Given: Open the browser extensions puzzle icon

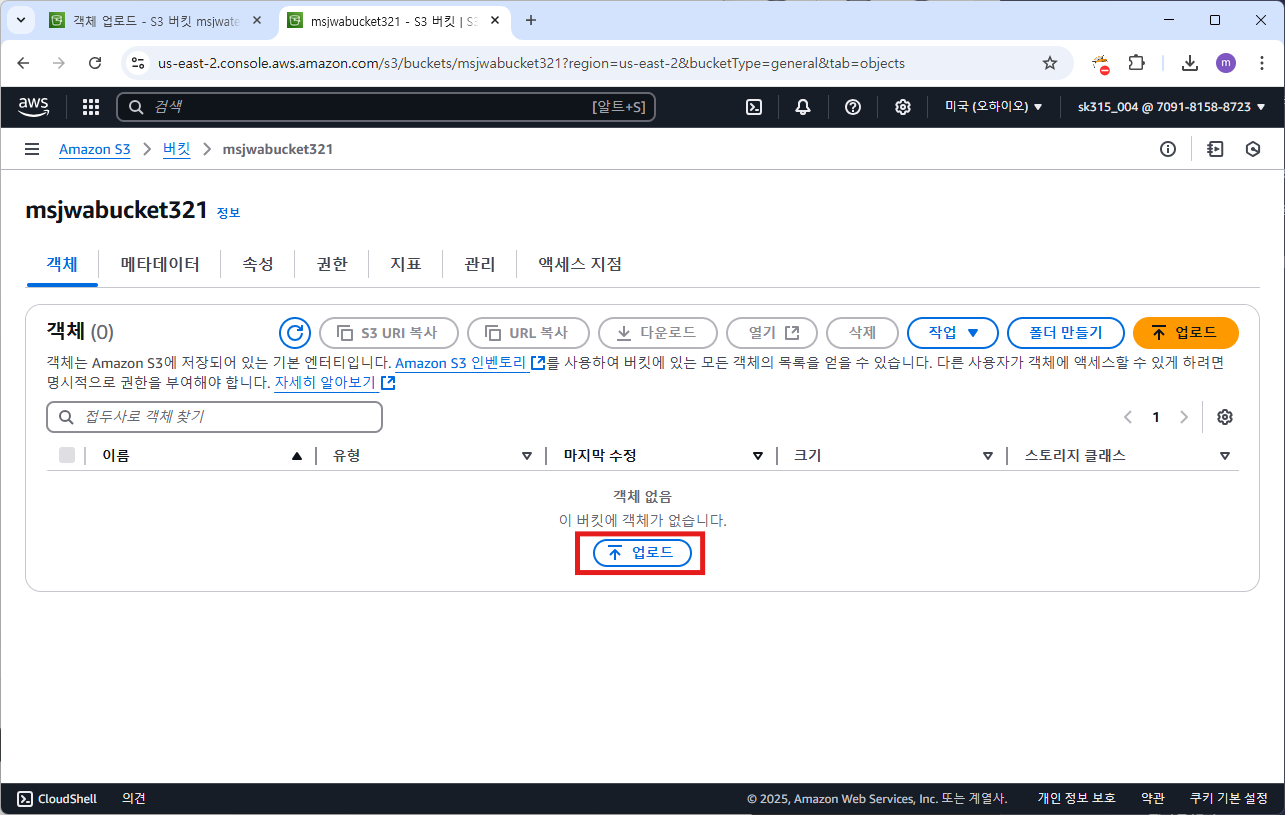Looking at the screenshot, I should pos(1136,63).
